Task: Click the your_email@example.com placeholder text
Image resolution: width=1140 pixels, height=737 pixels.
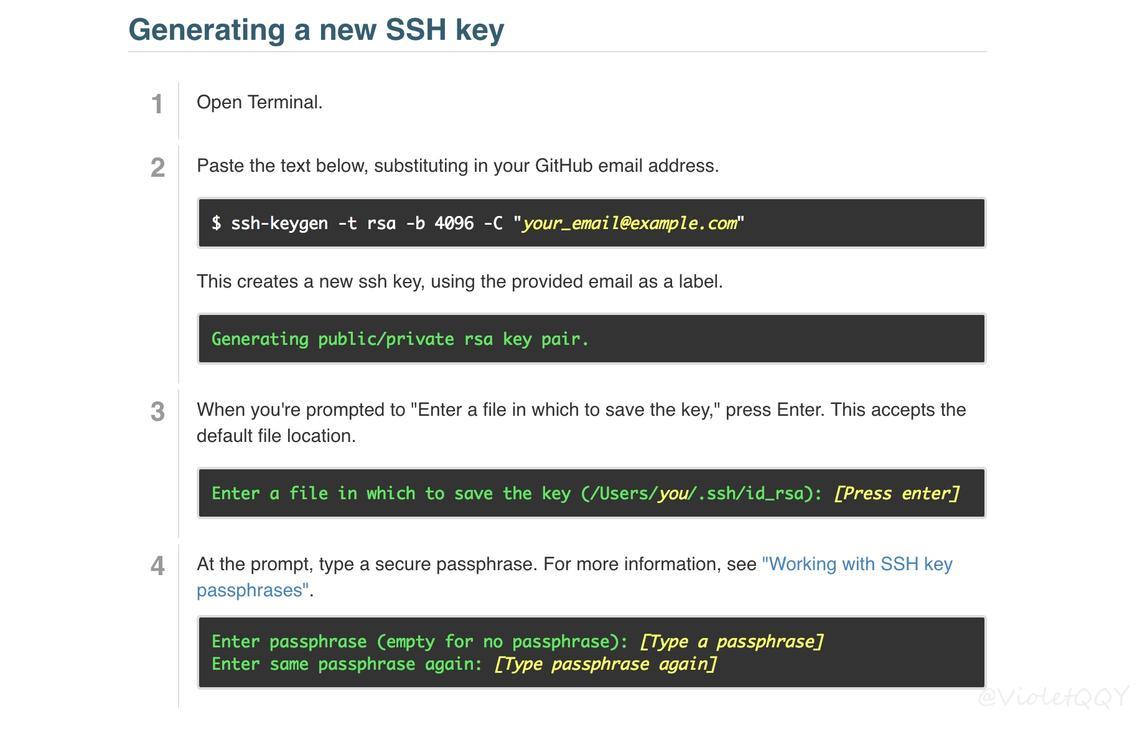Action: point(630,223)
